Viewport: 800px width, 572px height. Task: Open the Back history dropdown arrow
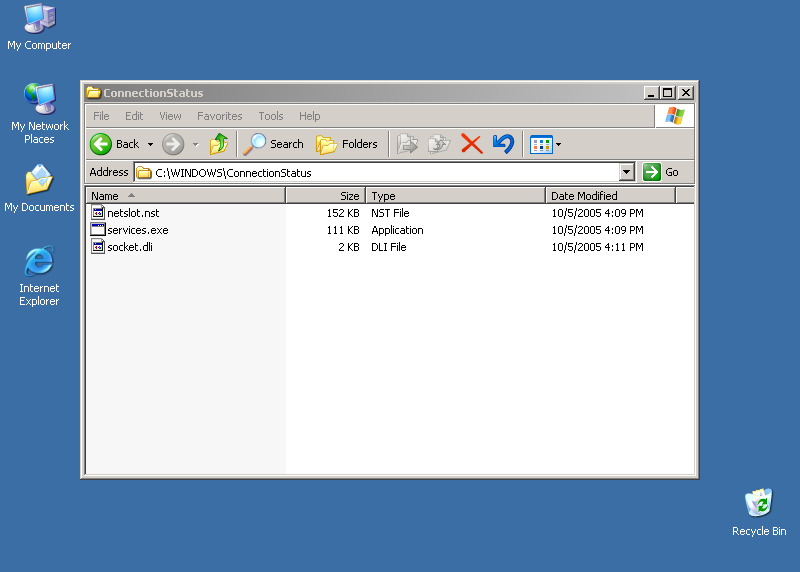click(150, 145)
